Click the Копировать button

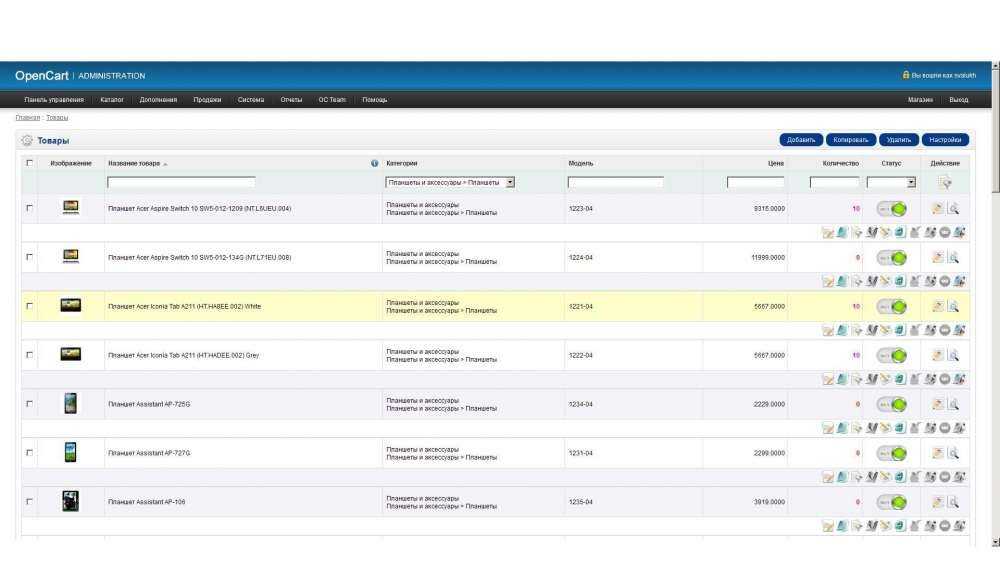point(851,140)
